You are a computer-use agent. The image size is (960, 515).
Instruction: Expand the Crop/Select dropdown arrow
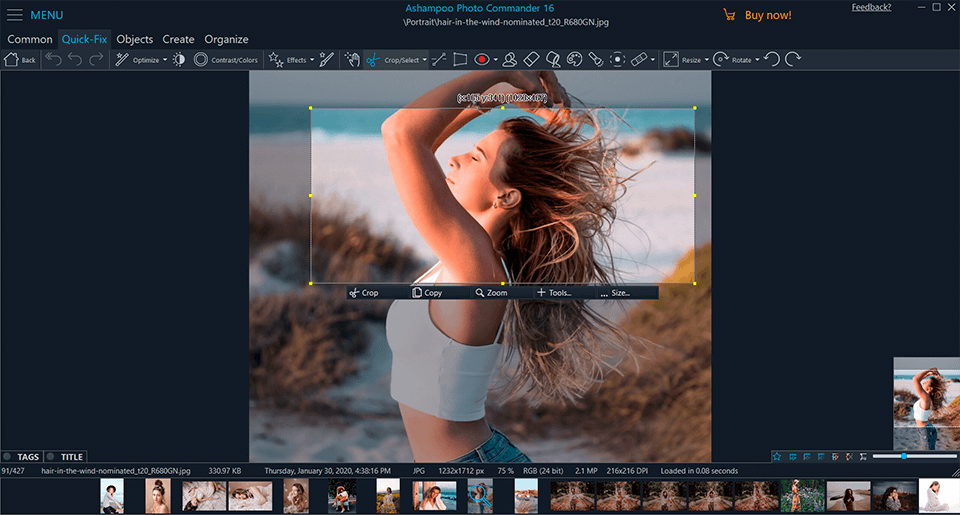pyautogui.click(x=424, y=60)
